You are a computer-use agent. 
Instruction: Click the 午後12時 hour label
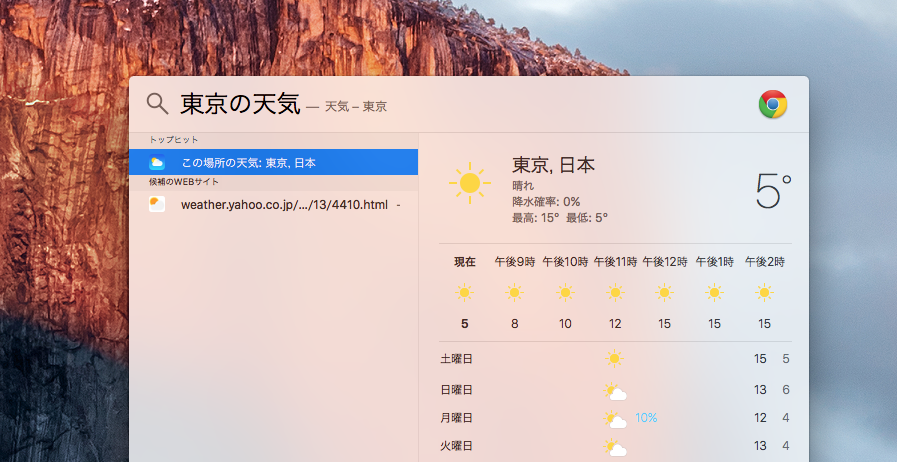tap(665, 262)
